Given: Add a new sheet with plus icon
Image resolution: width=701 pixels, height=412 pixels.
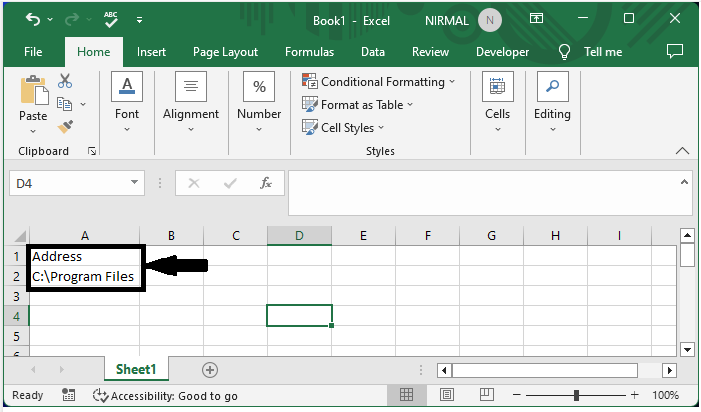Looking at the screenshot, I should tap(210, 369).
